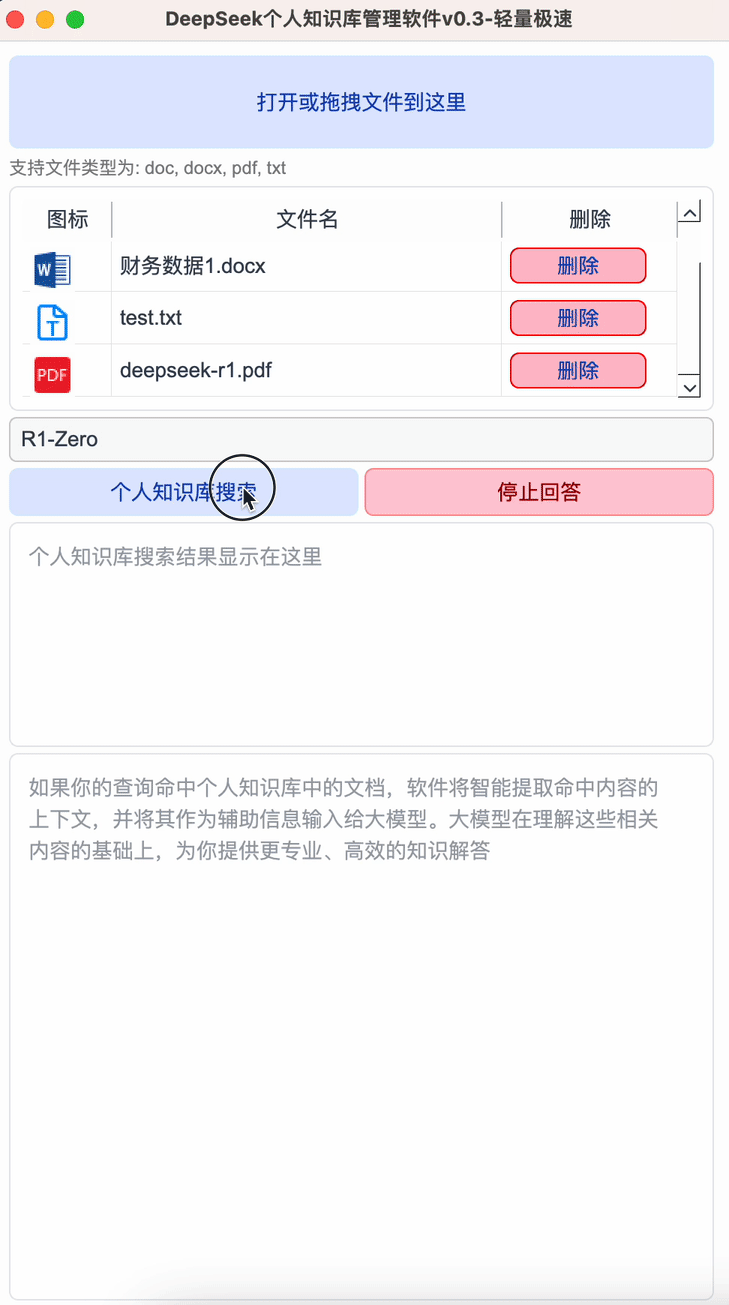This screenshot has width=729, height=1305.
Task: Click the Word document icon beside 财务数据1.docx
Action: (51, 266)
